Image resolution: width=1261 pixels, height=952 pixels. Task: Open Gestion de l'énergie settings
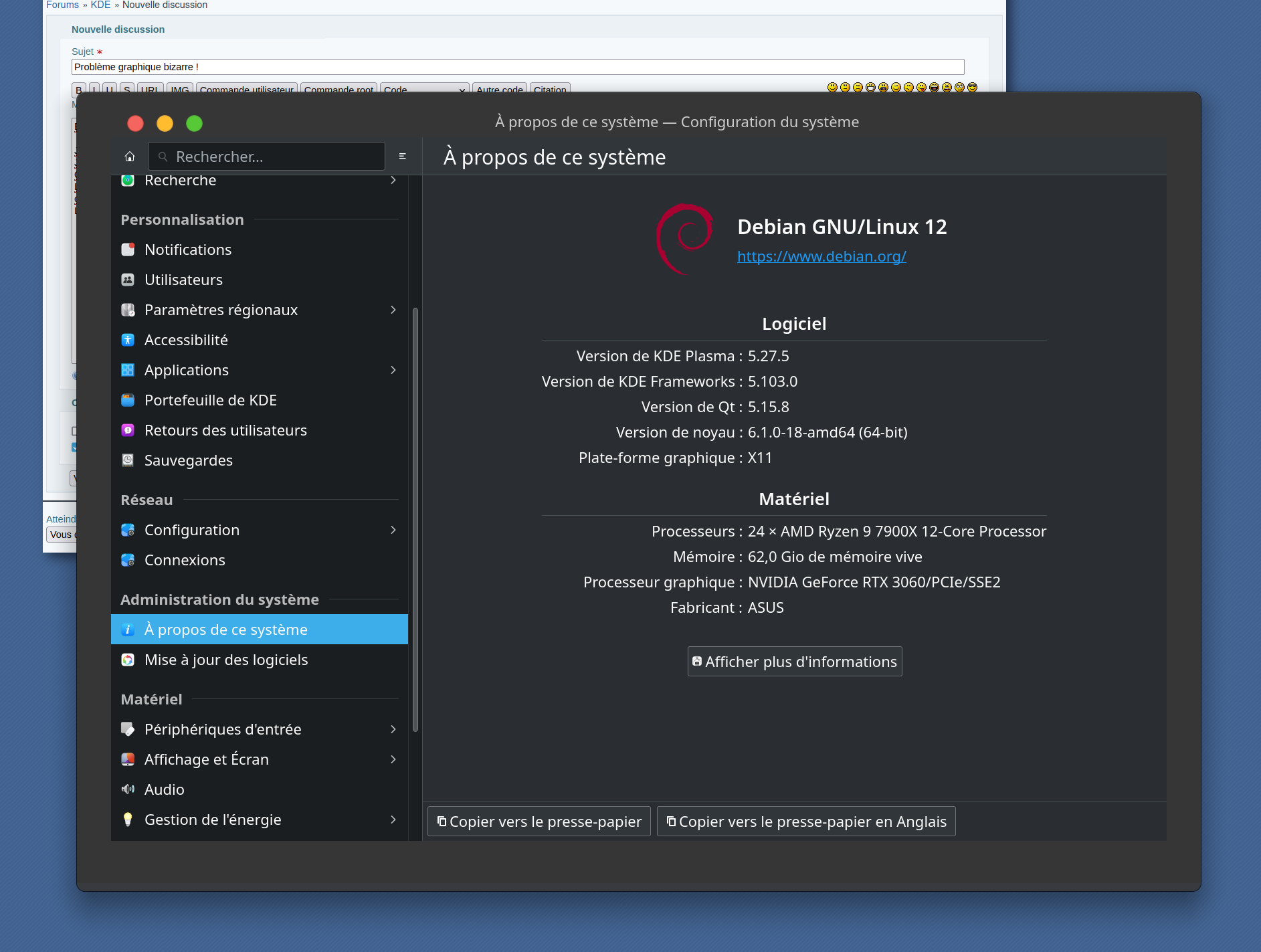click(212, 819)
